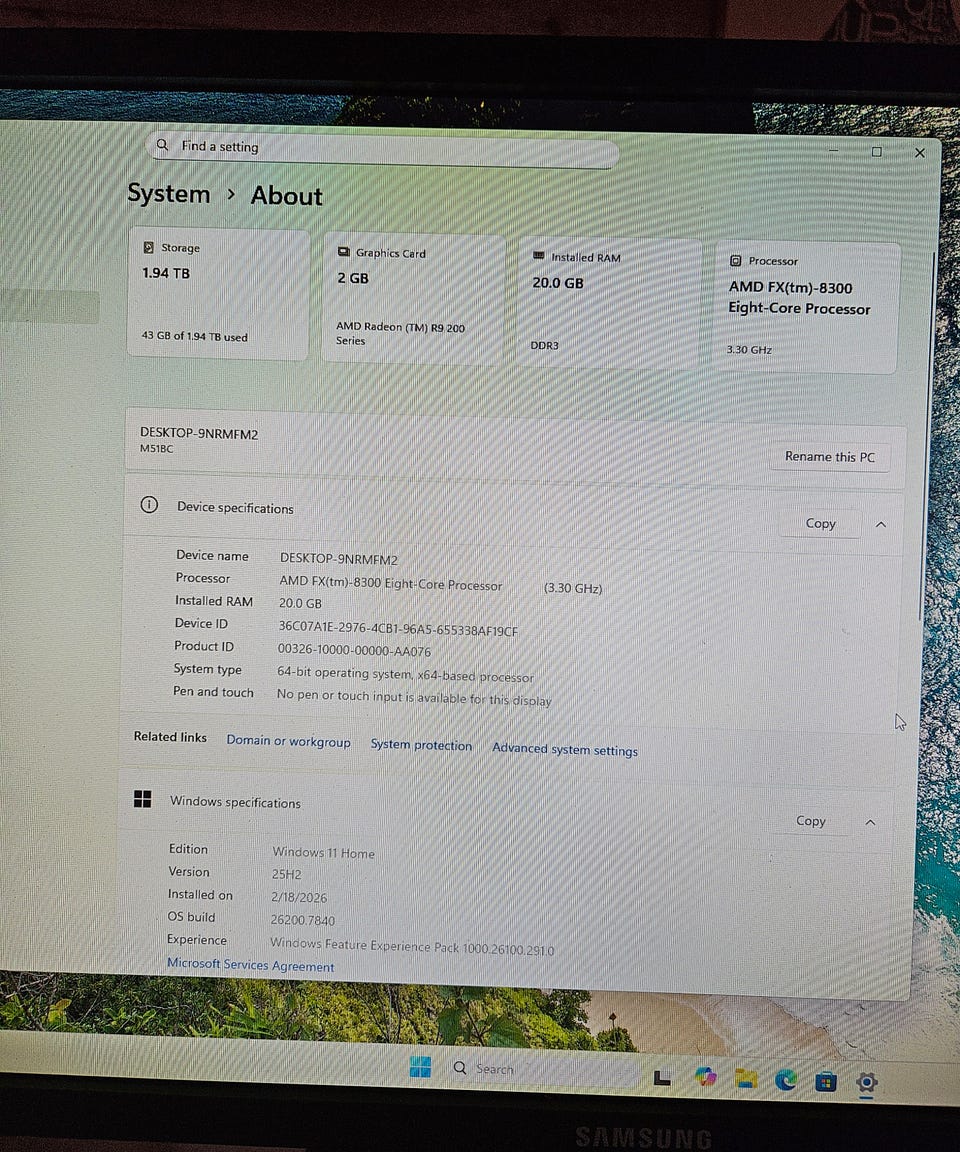Open the Installed RAM 20.0 GB card

(x=608, y=303)
